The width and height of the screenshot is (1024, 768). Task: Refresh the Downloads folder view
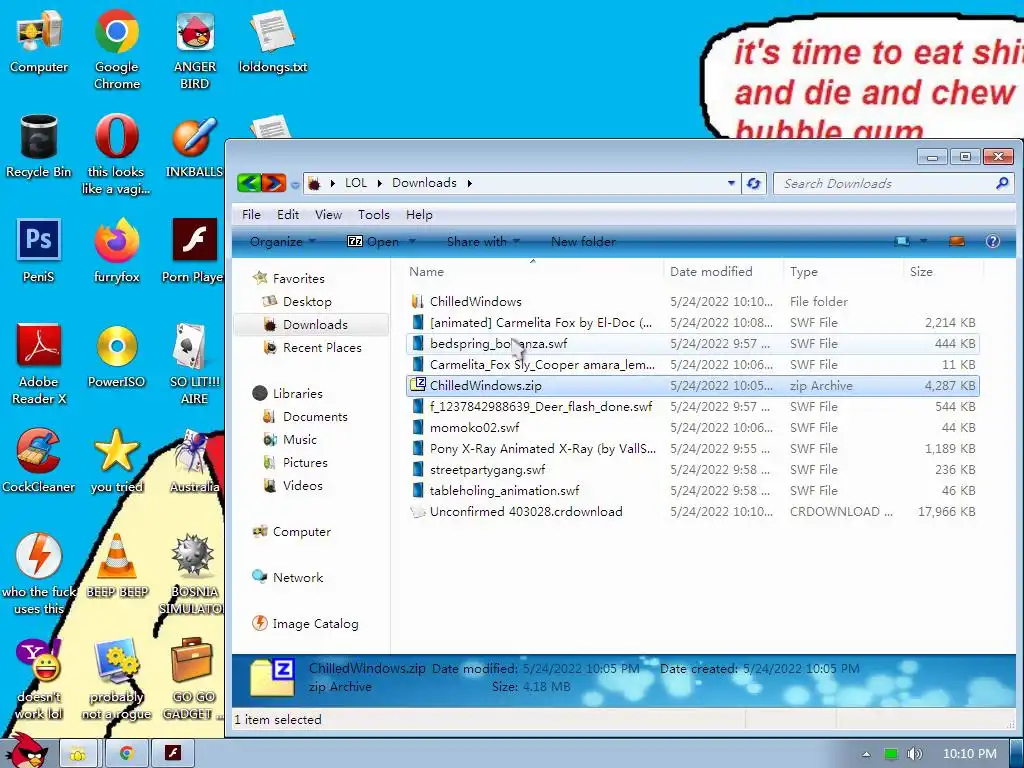[754, 184]
